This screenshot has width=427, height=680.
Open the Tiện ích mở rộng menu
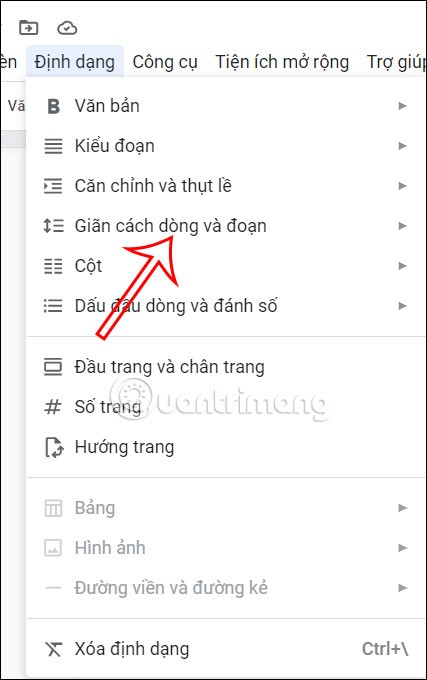click(x=282, y=62)
